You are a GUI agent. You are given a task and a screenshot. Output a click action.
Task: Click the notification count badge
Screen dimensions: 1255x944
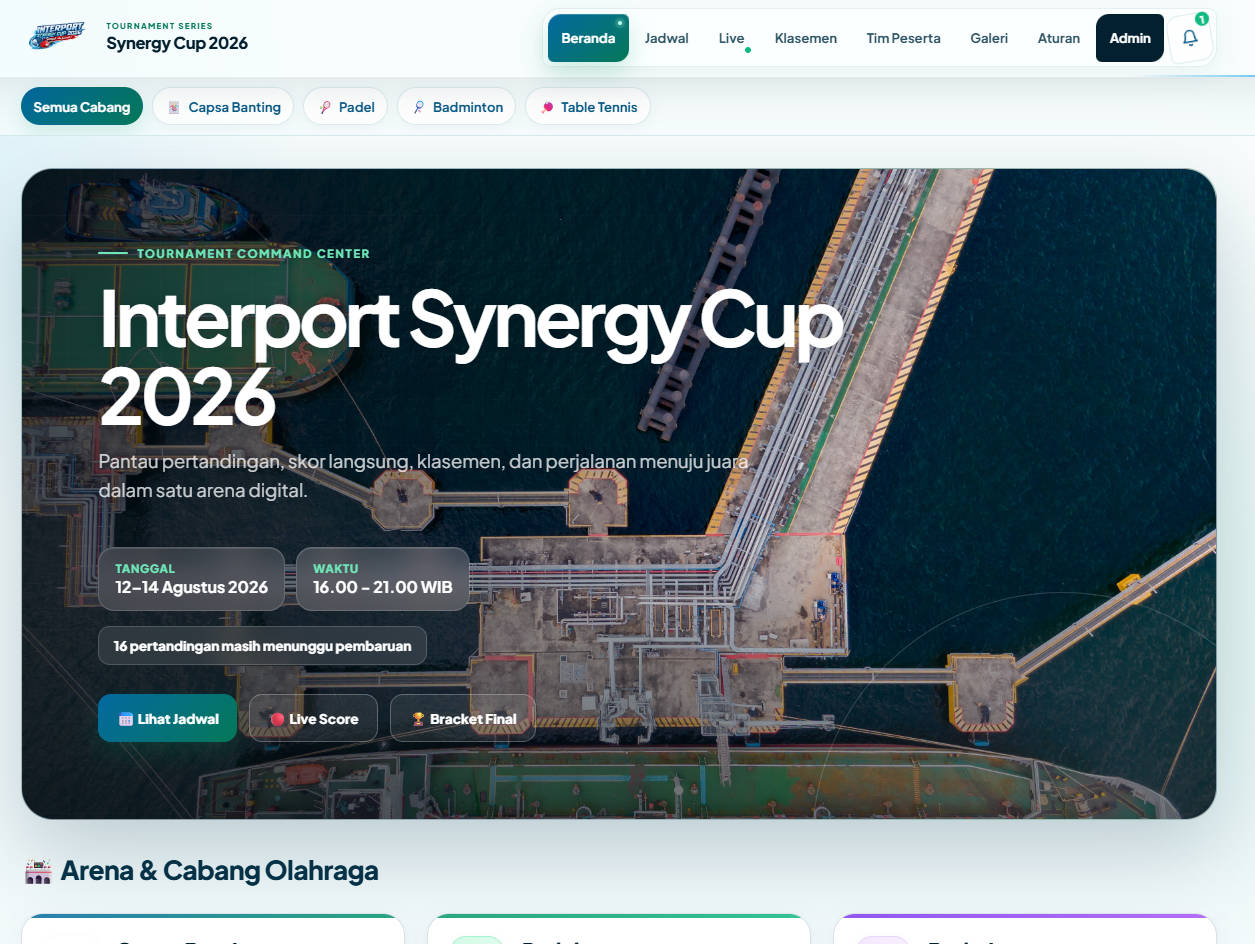[1201, 19]
